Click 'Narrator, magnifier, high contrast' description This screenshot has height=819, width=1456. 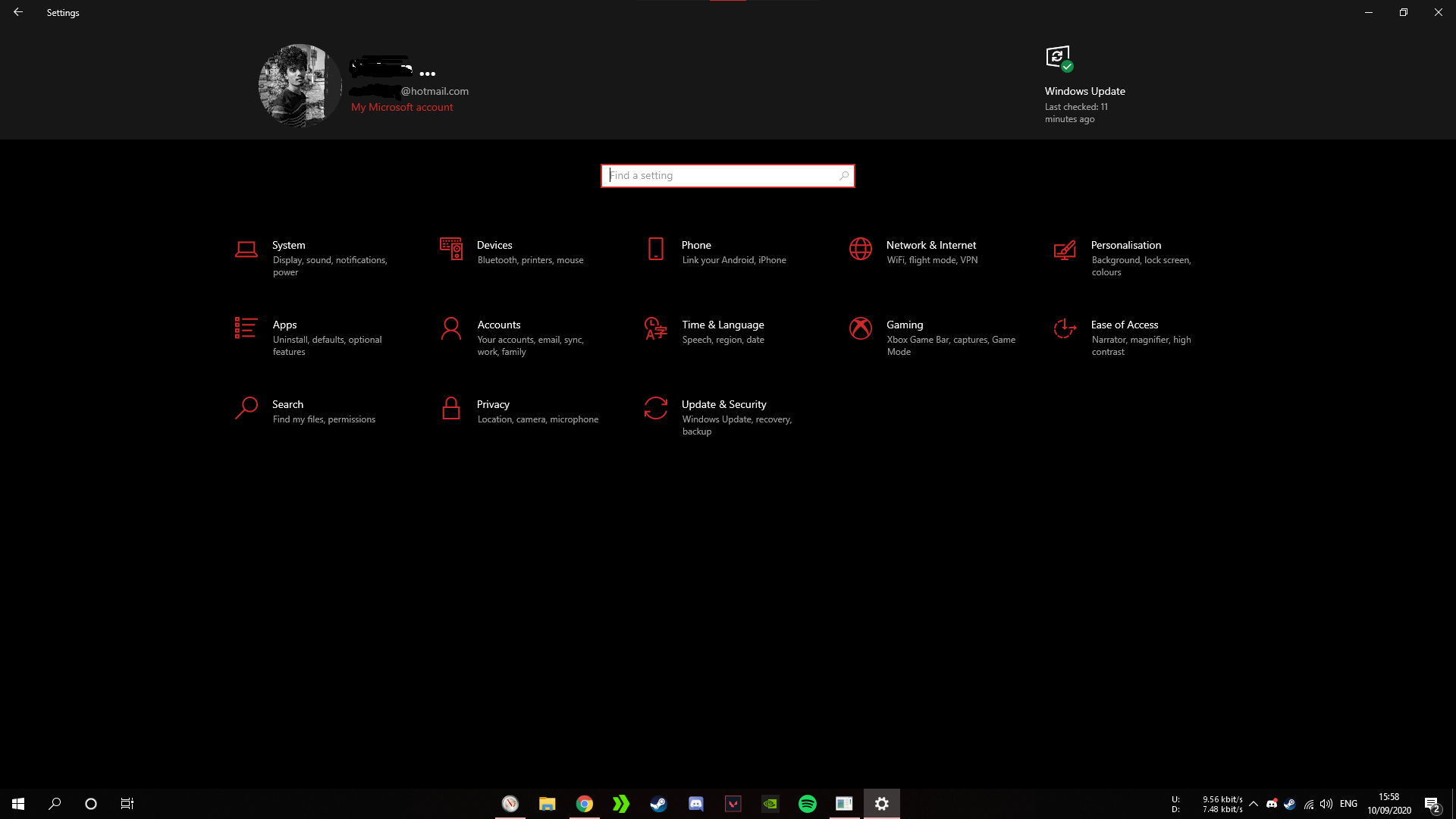1141,346
